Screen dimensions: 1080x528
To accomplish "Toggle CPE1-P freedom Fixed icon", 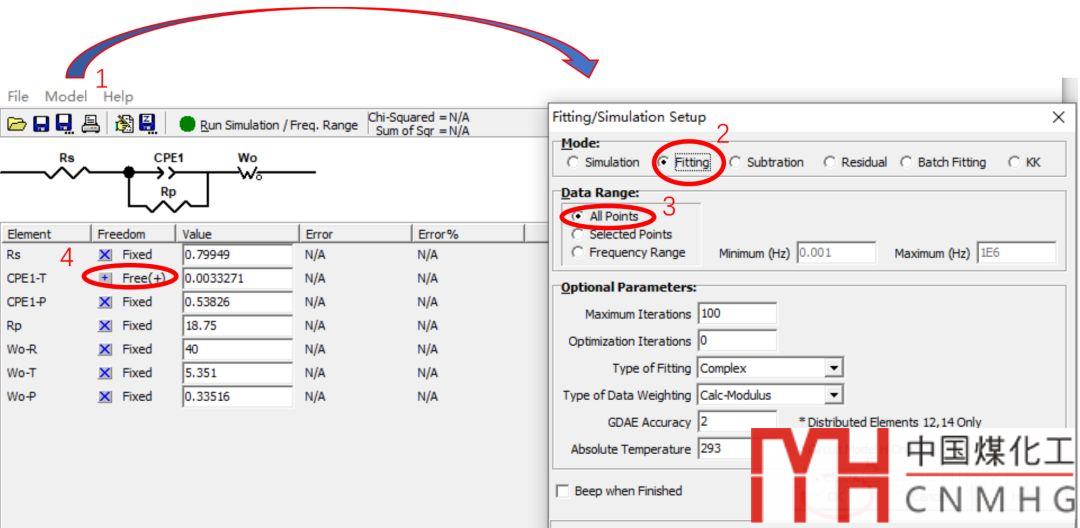I will tap(105, 302).
